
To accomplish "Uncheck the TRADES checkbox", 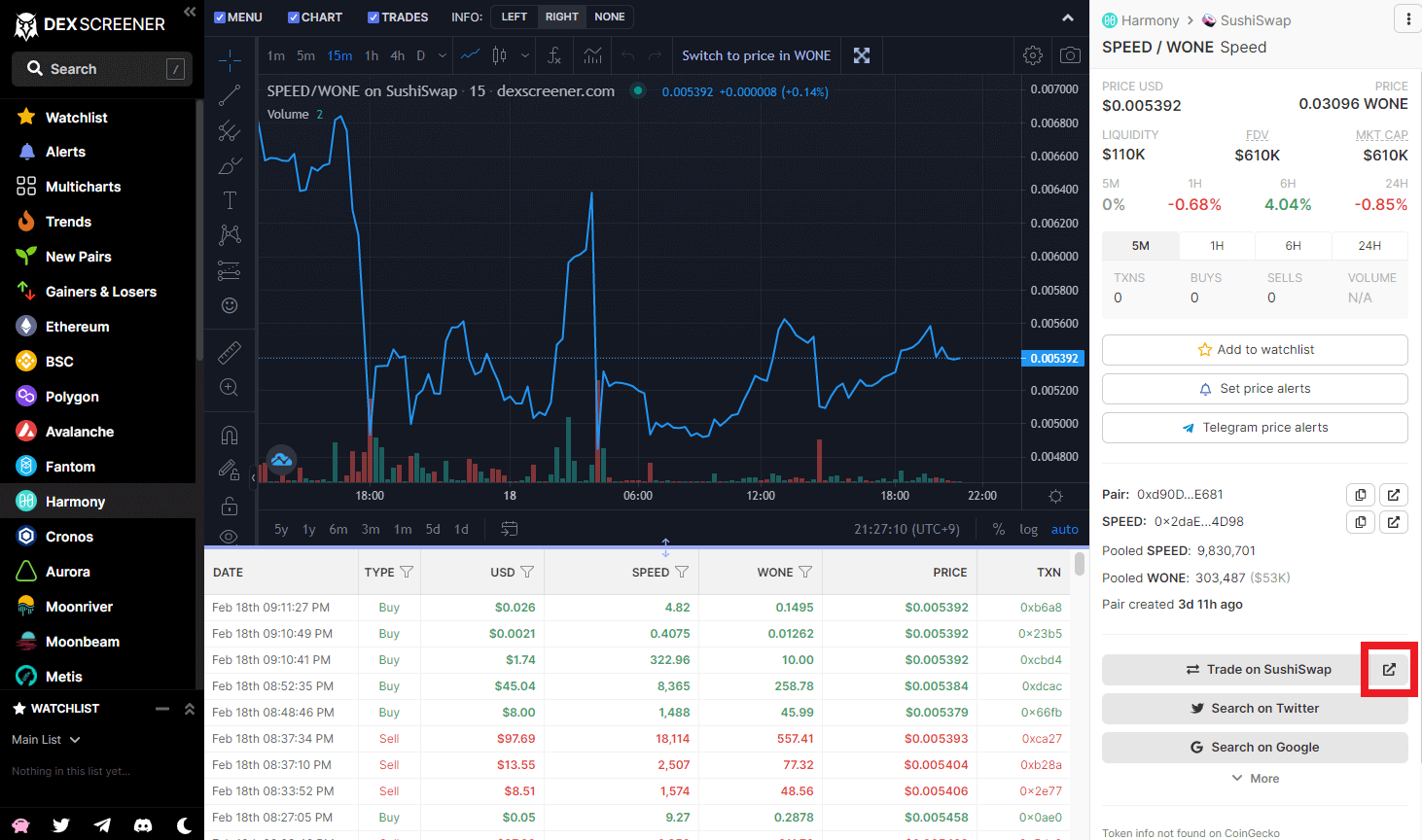I will point(373,17).
